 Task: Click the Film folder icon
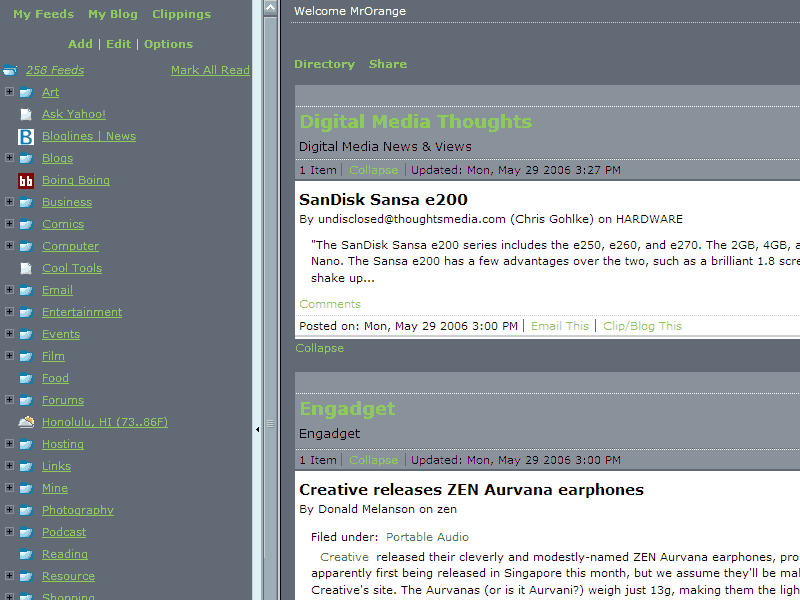[x=26, y=357]
